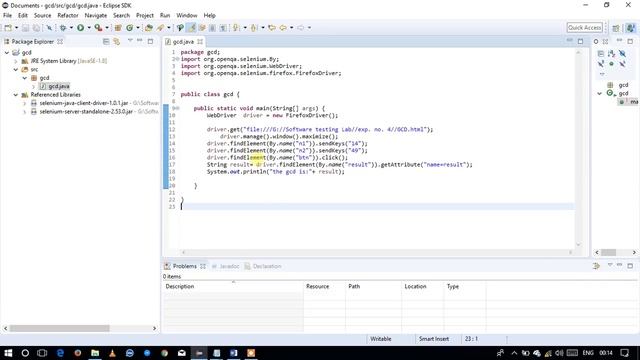Collapse the src folder node
640x360 pixels.
click(x=16, y=69)
